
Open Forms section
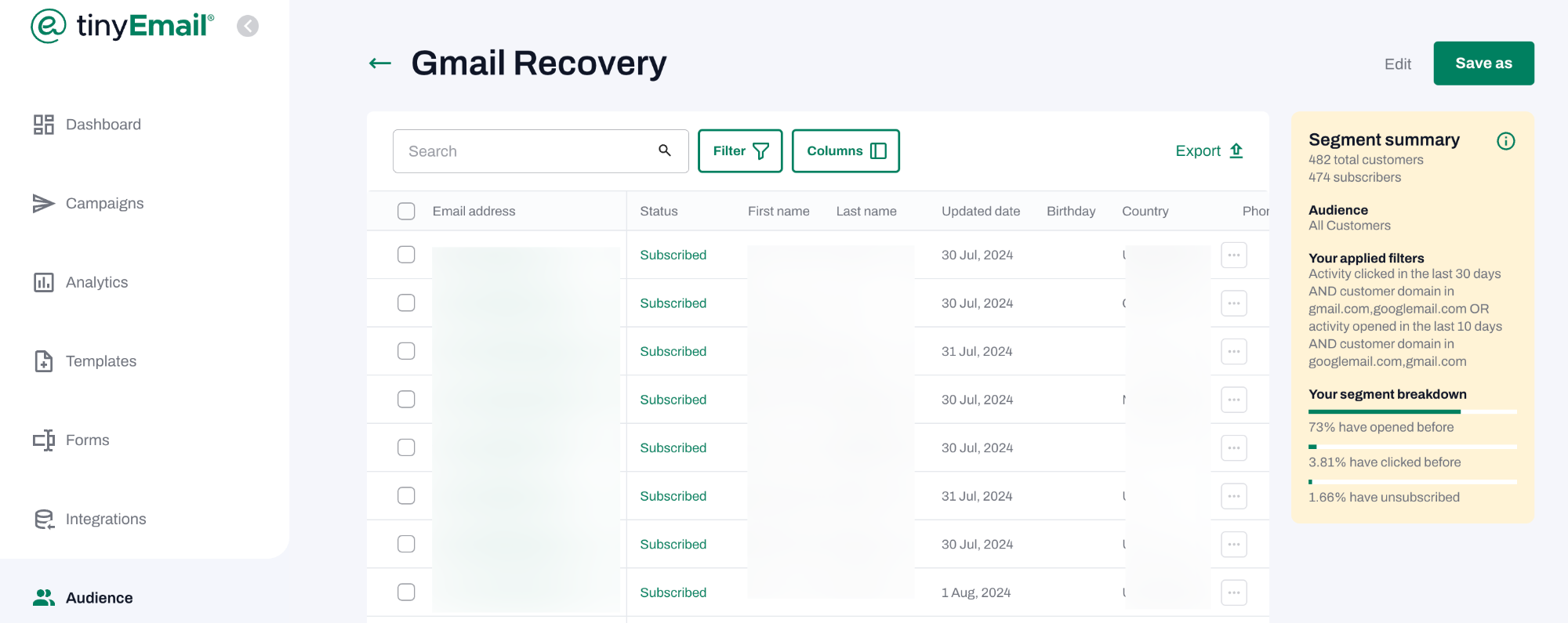[87, 440]
